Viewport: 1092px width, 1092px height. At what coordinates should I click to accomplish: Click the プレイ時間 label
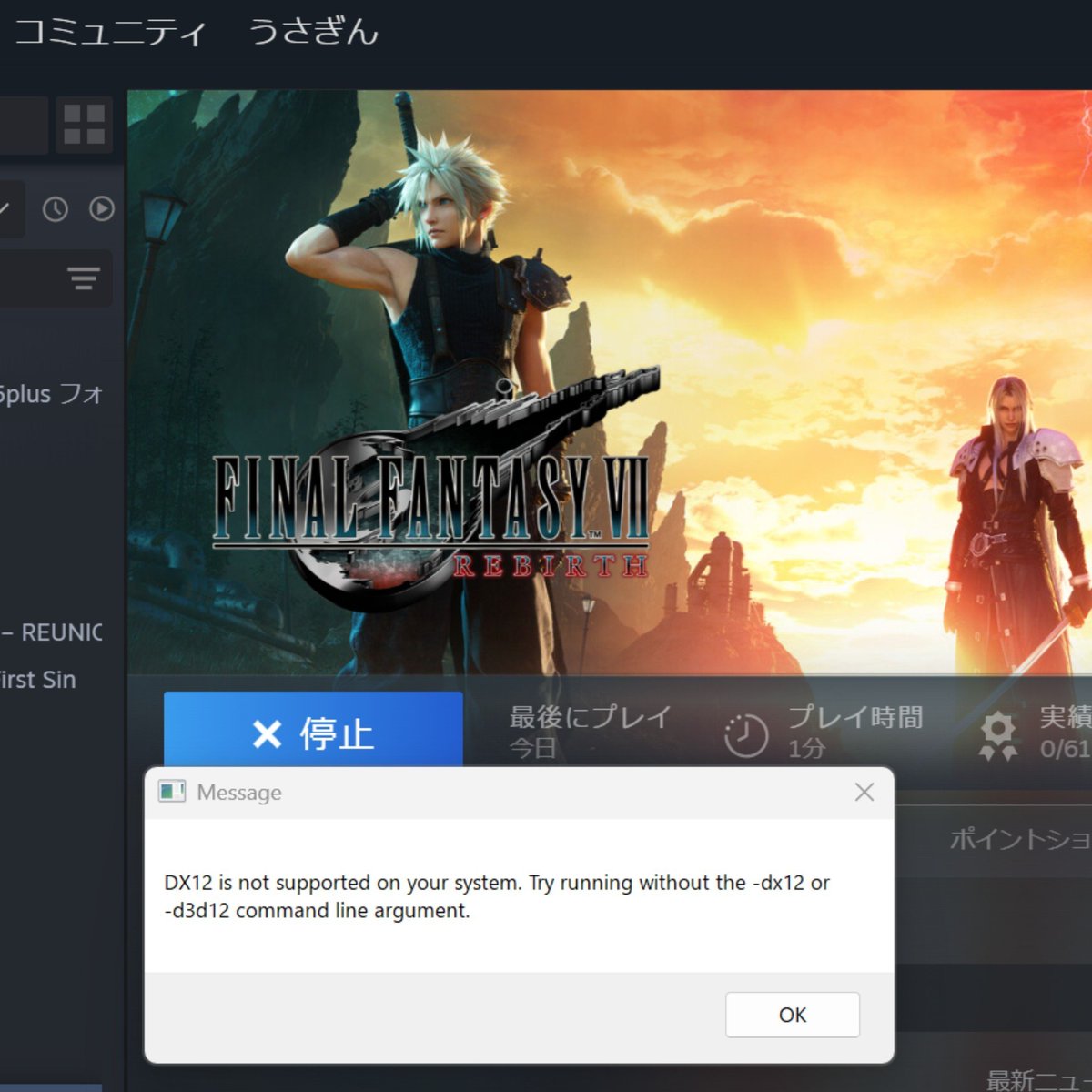point(855,717)
